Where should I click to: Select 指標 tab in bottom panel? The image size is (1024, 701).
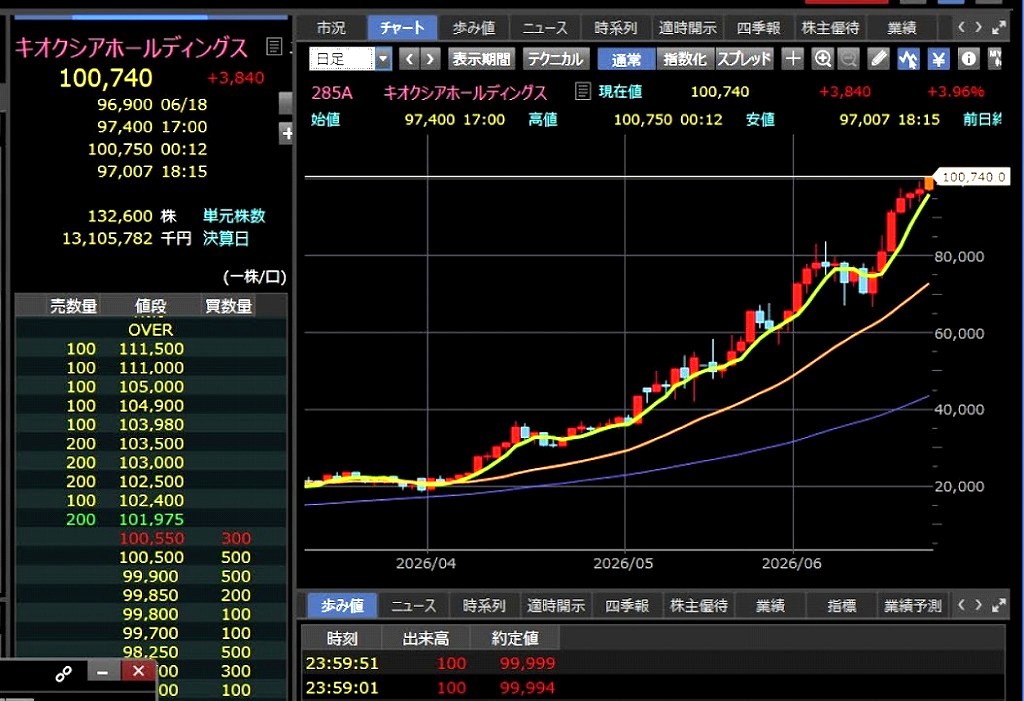(842, 606)
